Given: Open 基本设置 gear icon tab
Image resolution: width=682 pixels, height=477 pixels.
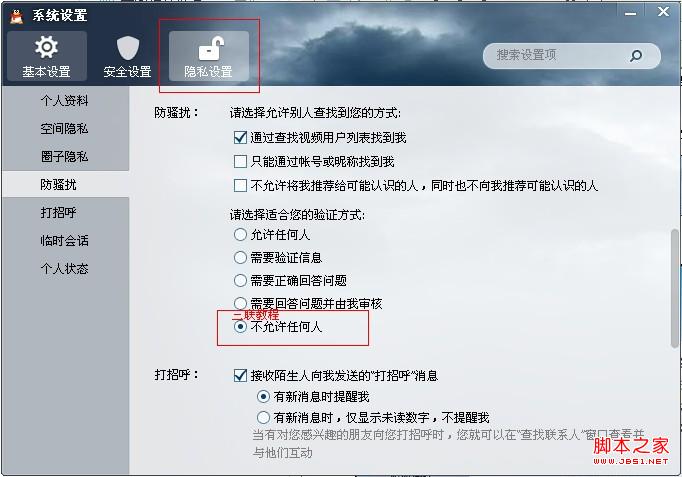Looking at the screenshot, I should point(47,56).
